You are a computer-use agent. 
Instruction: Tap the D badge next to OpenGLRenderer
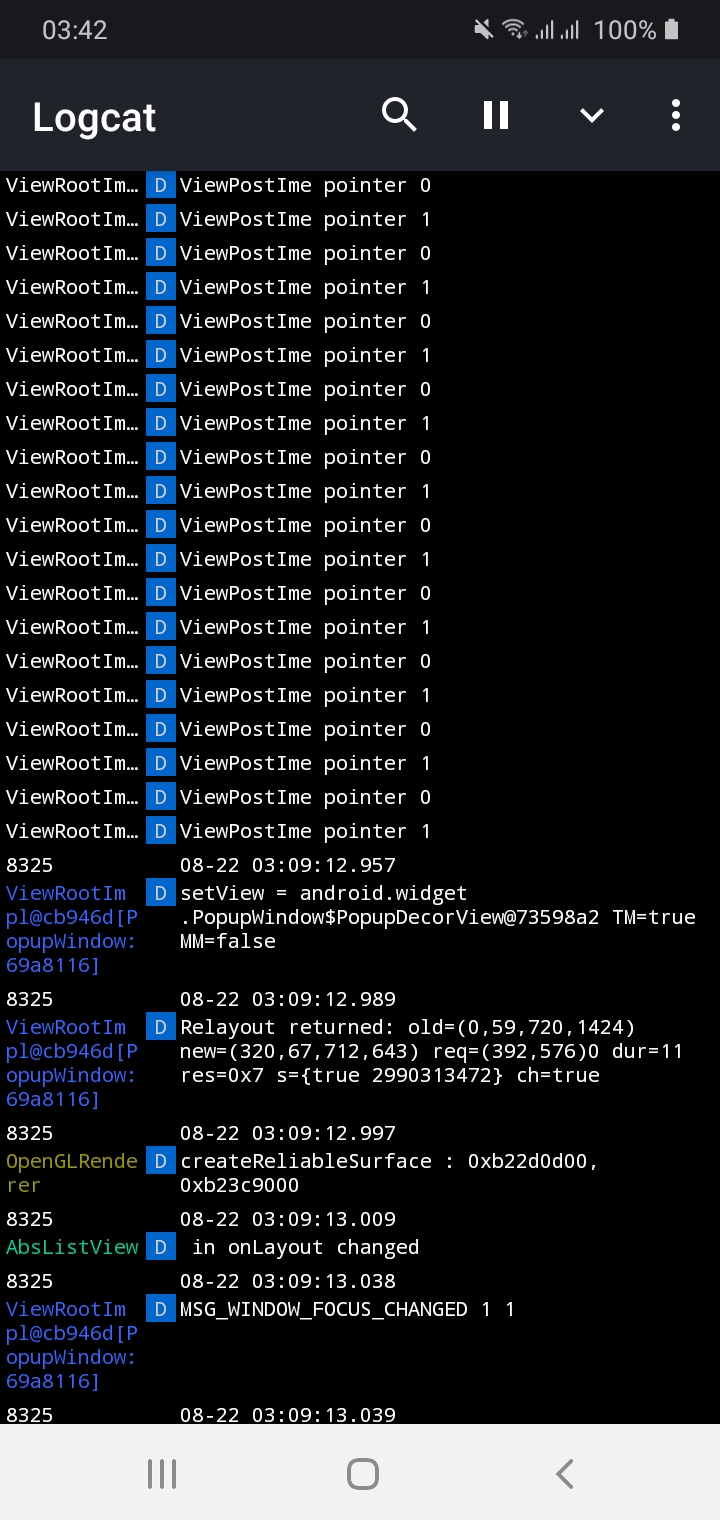coord(160,1161)
